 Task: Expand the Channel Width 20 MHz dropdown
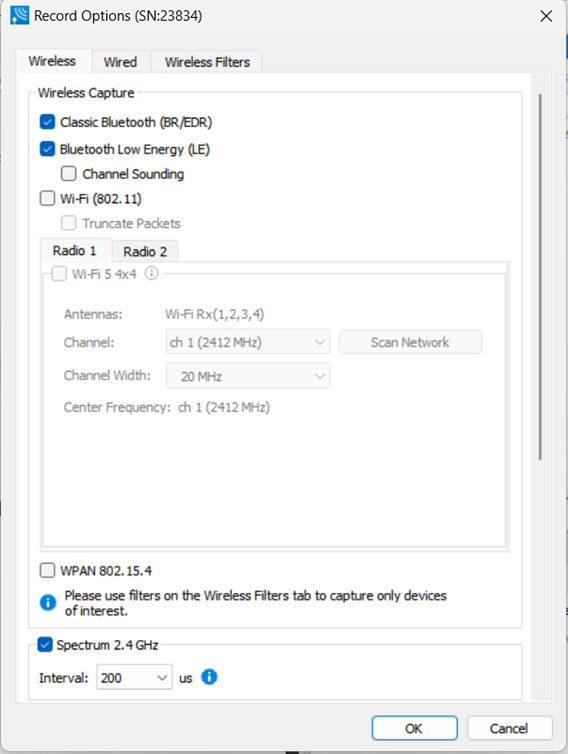pyautogui.click(x=248, y=376)
